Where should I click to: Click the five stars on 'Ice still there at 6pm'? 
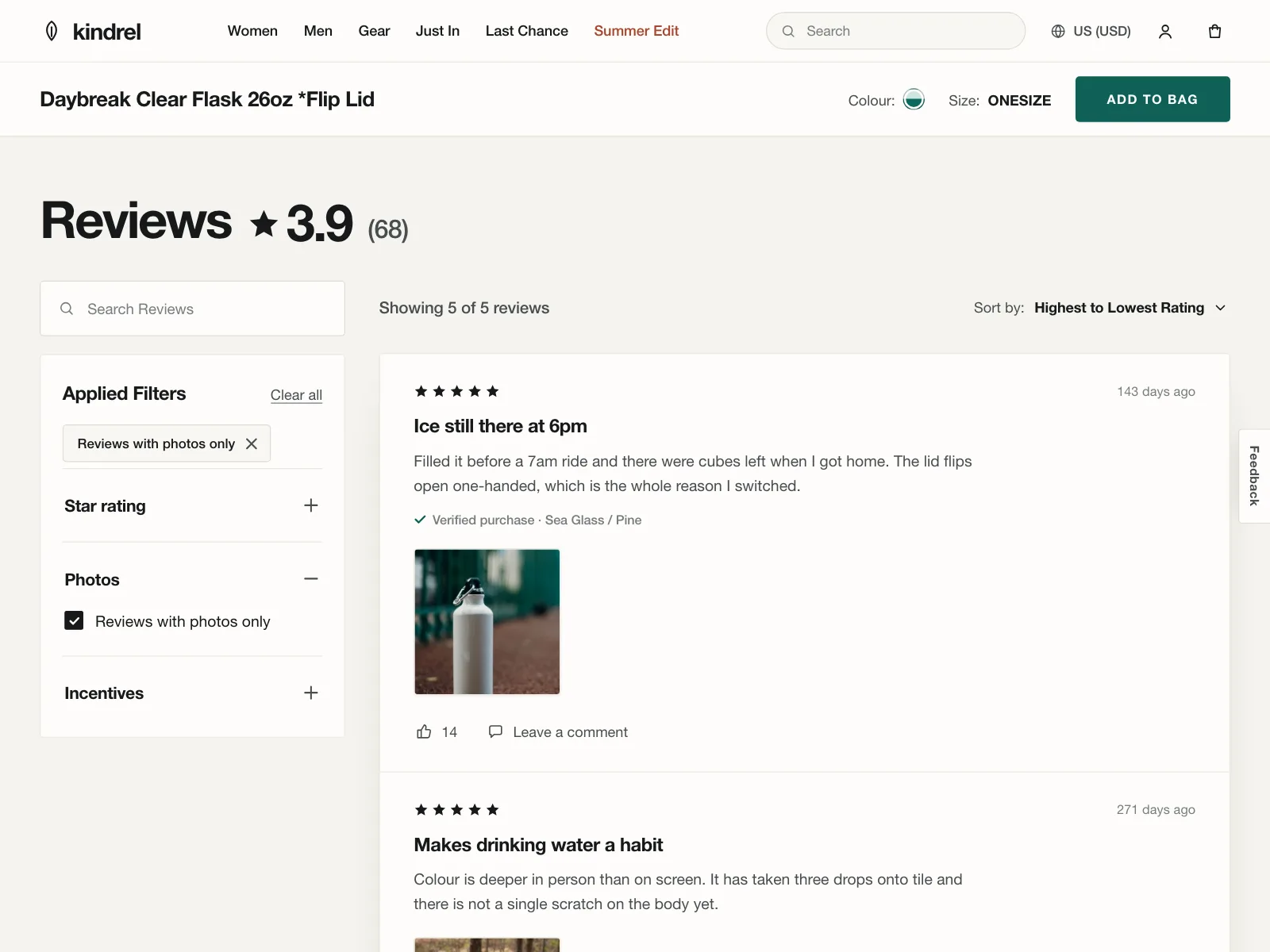coord(456,391)
